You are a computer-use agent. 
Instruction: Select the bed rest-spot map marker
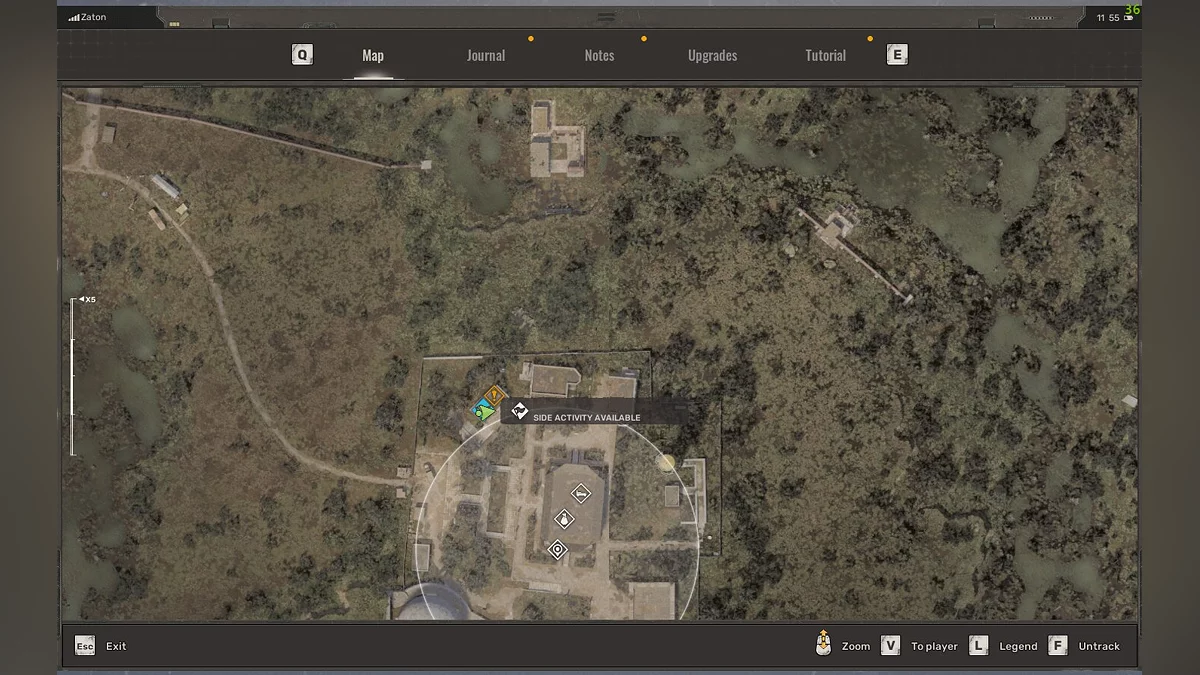(580, 493)
